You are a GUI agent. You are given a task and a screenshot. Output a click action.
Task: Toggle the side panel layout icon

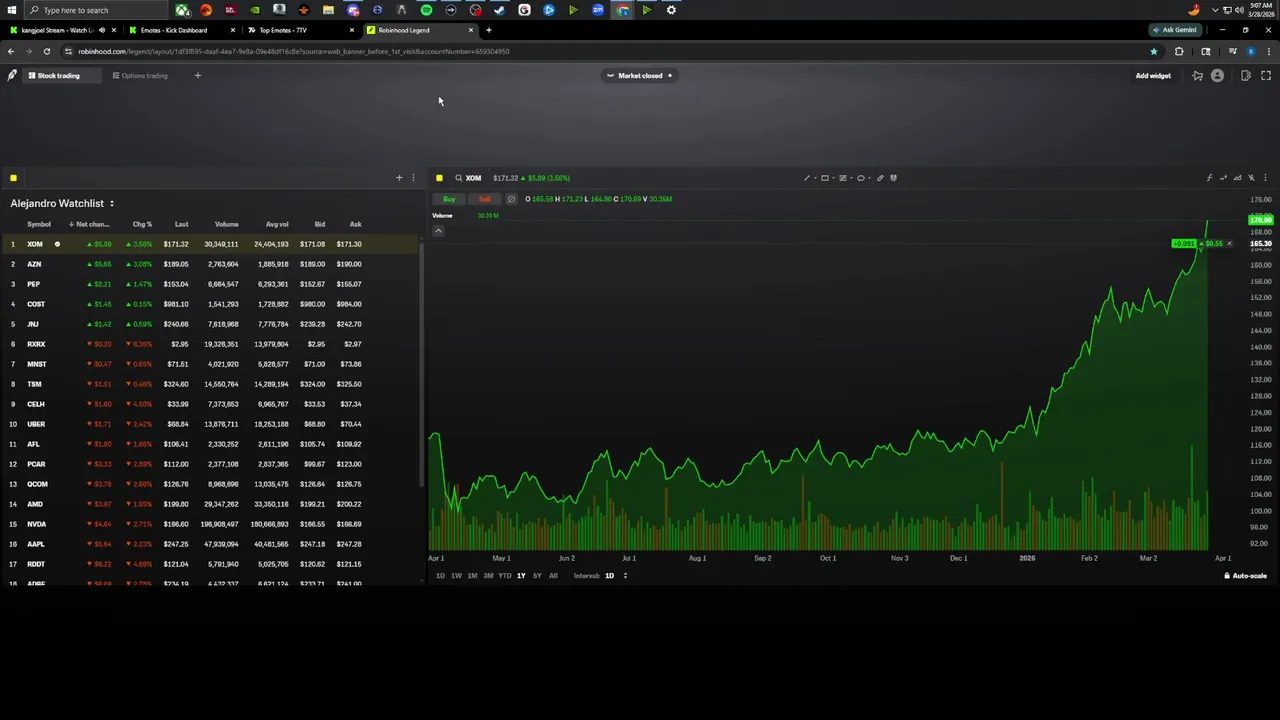click(x=1246, y=75)
